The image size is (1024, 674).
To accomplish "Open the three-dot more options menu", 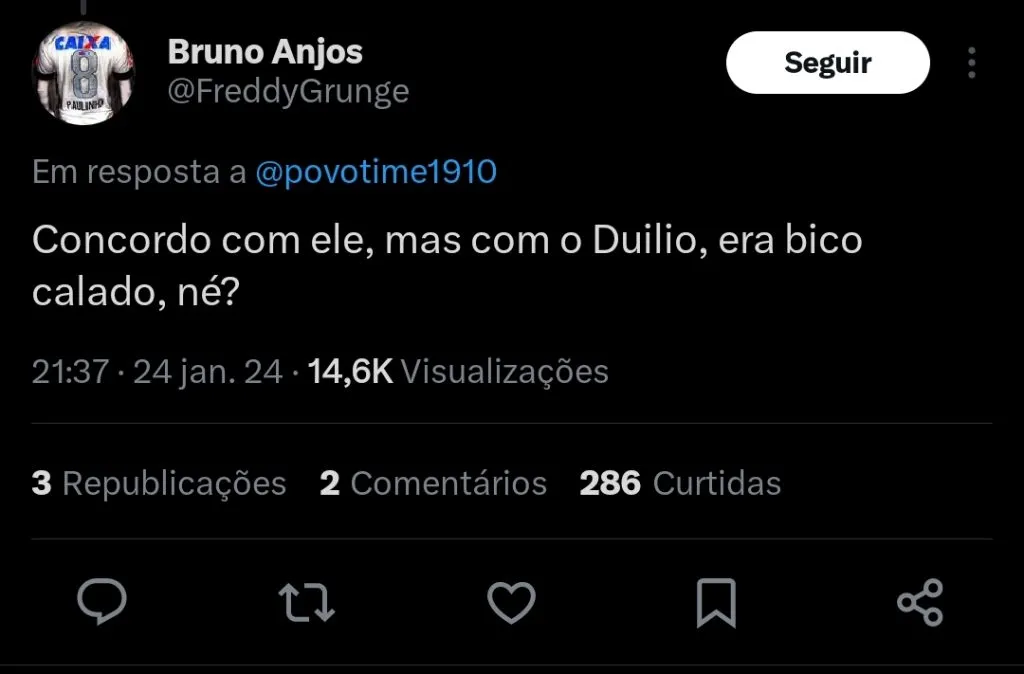I will pyautogui.click(x=971, y=63).
